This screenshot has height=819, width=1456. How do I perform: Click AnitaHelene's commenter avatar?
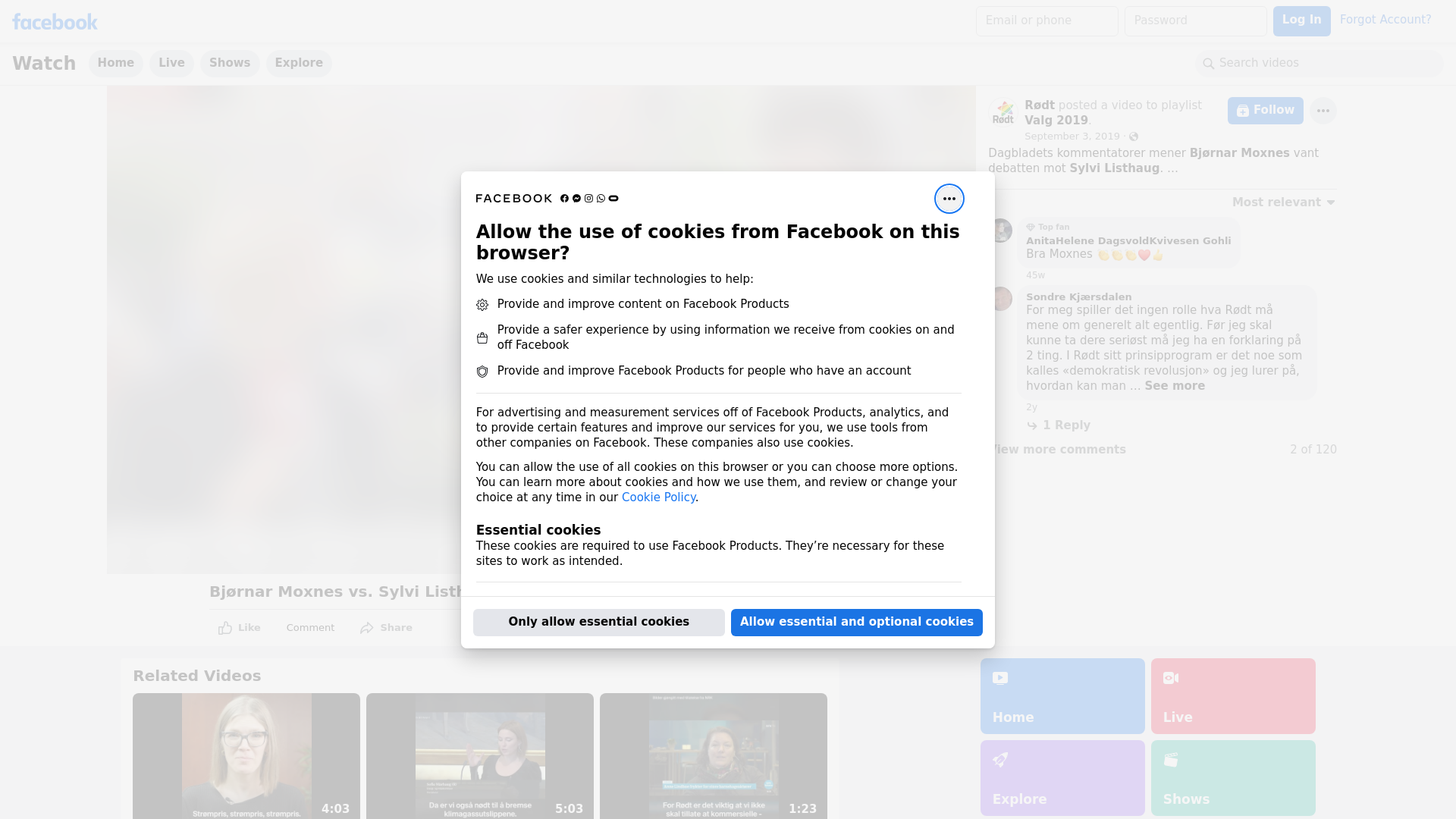(x=1000, y=231)
